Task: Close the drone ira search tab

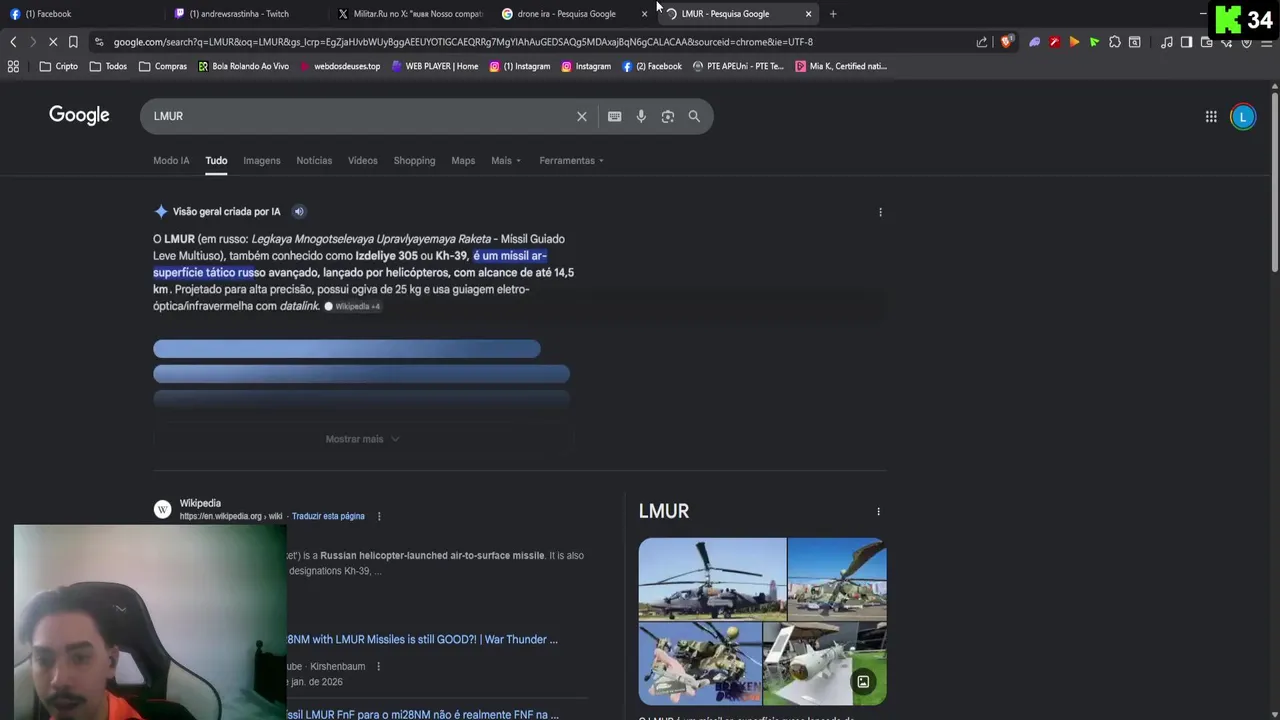Action: click(644, 14)
